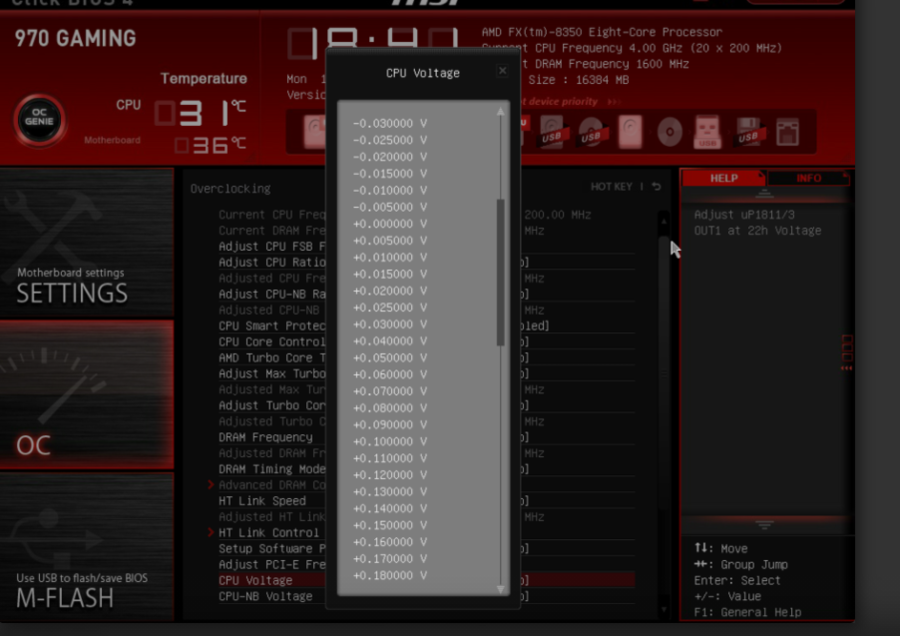
Task: Pick +0.090000 V from the list
Action: click(x=390, y=425)
